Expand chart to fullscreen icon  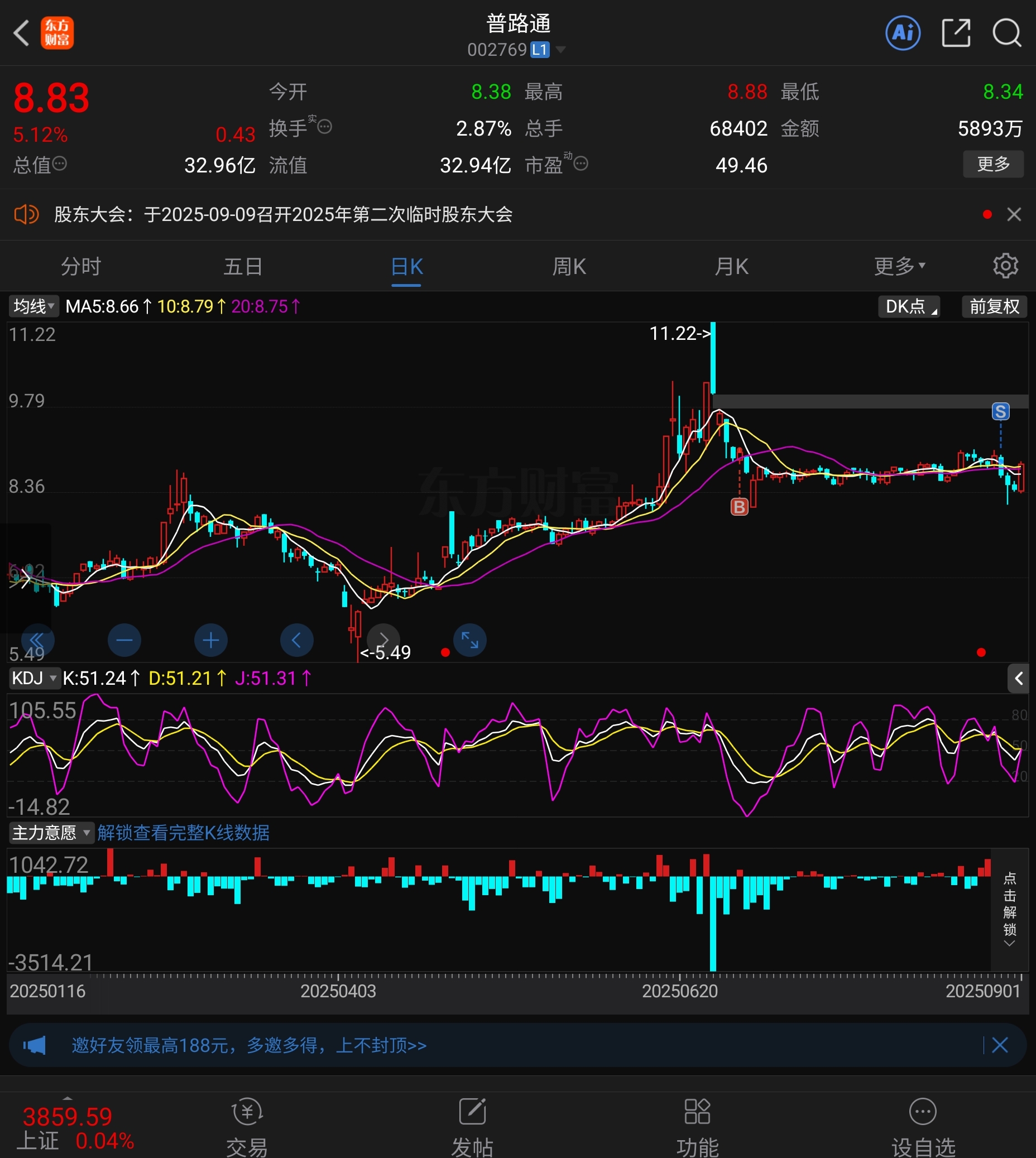point(470,640)
